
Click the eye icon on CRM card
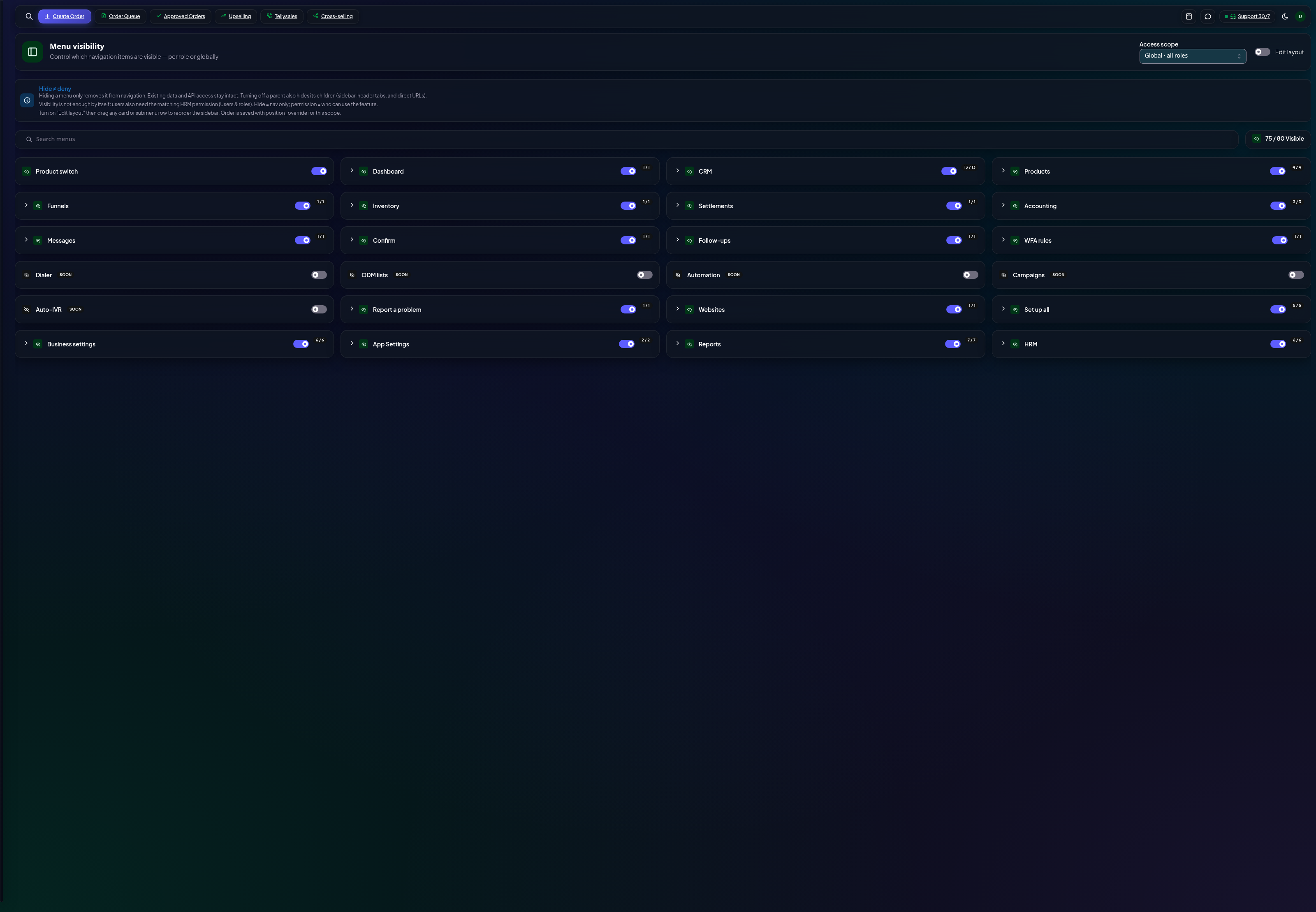pos(689,172)
